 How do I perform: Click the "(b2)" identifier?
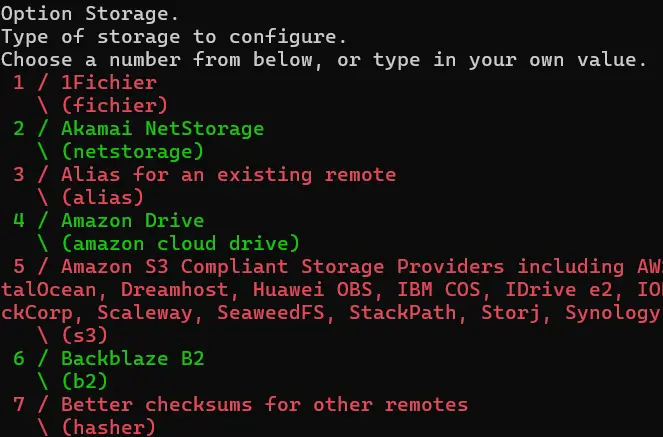pos(84,382)
